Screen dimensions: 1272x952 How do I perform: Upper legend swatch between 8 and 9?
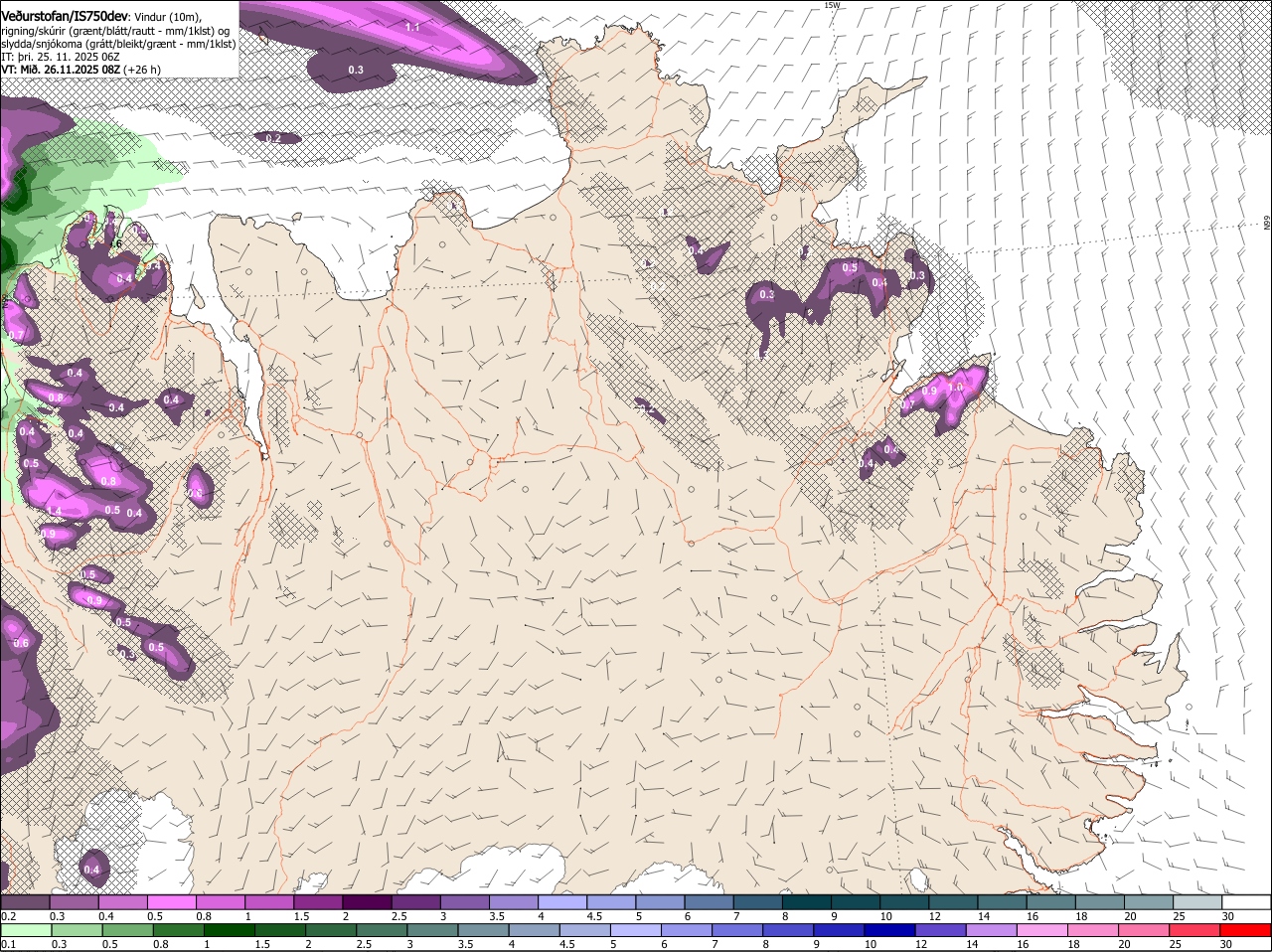(x=807, y=901)
